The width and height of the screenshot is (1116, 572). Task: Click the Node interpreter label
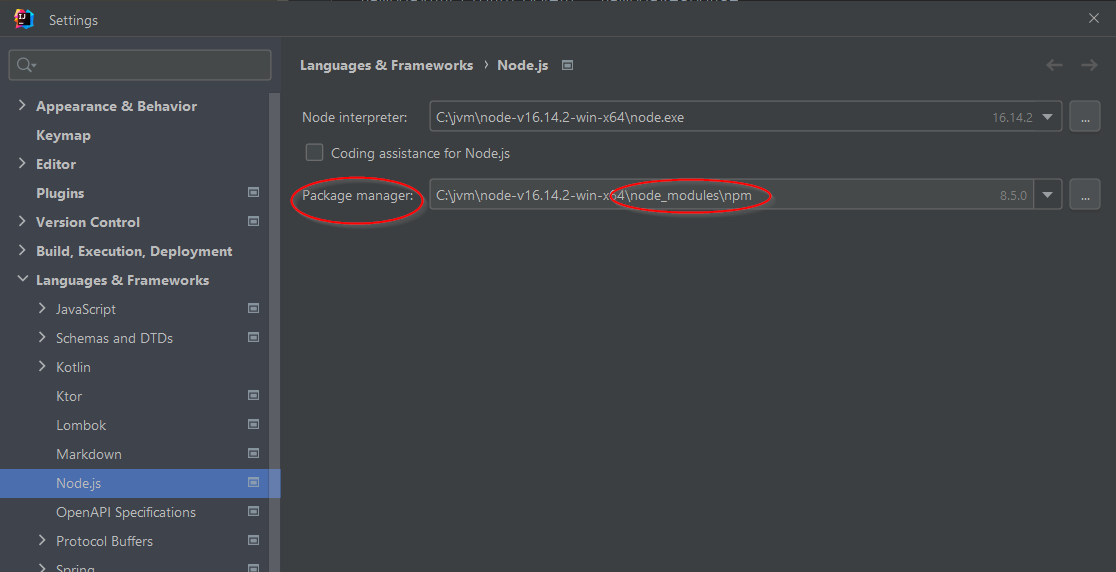point(354,117)
